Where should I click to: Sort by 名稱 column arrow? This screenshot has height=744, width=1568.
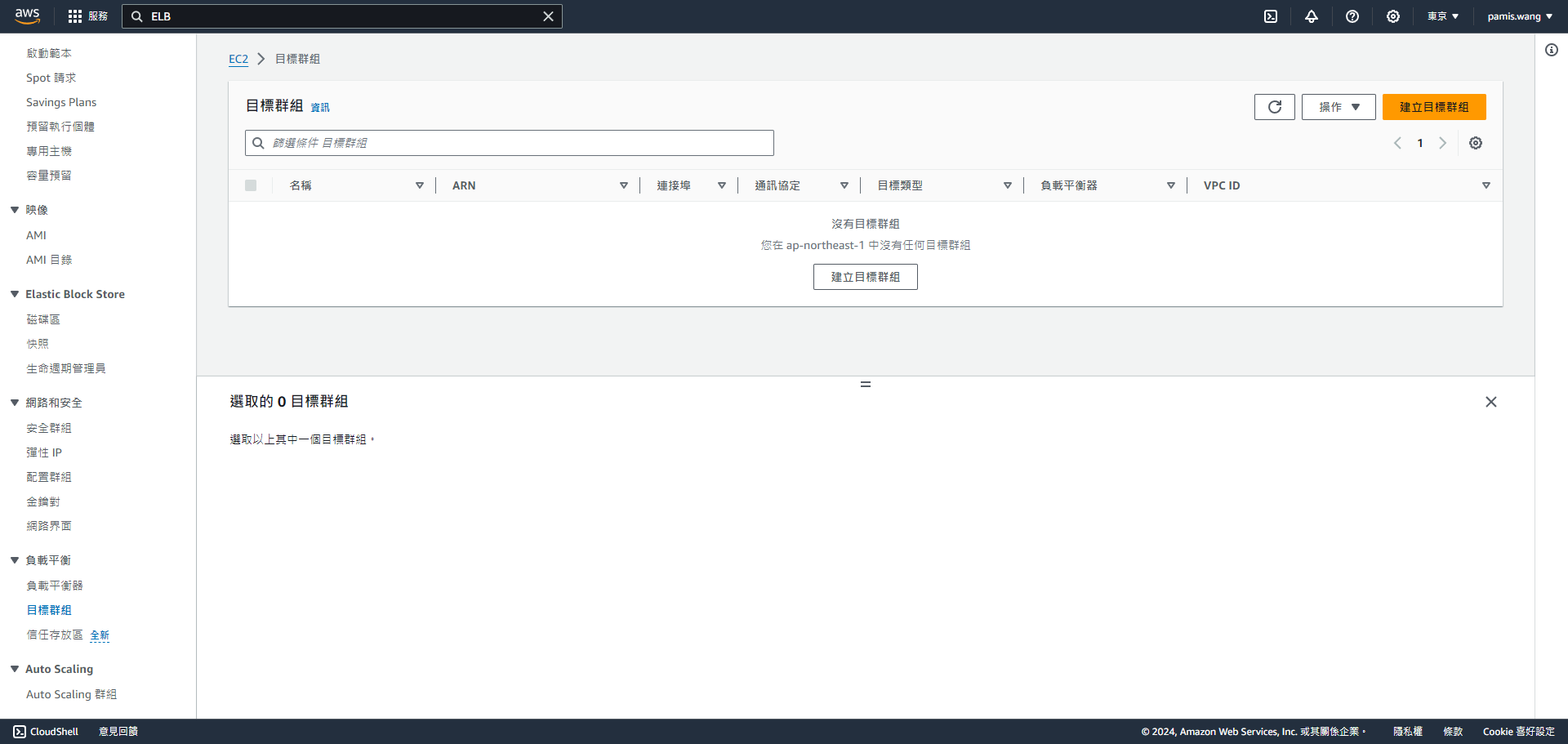[420, 185]
